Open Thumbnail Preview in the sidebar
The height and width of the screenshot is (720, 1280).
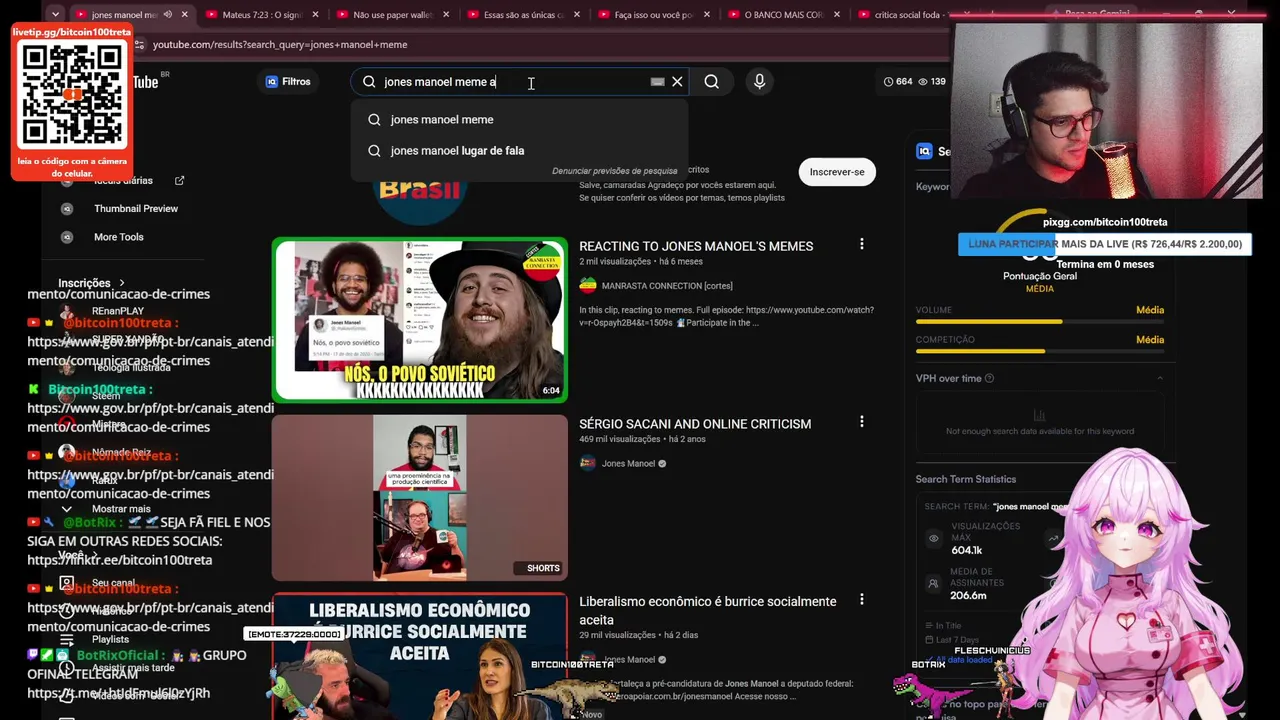(136, 209)
